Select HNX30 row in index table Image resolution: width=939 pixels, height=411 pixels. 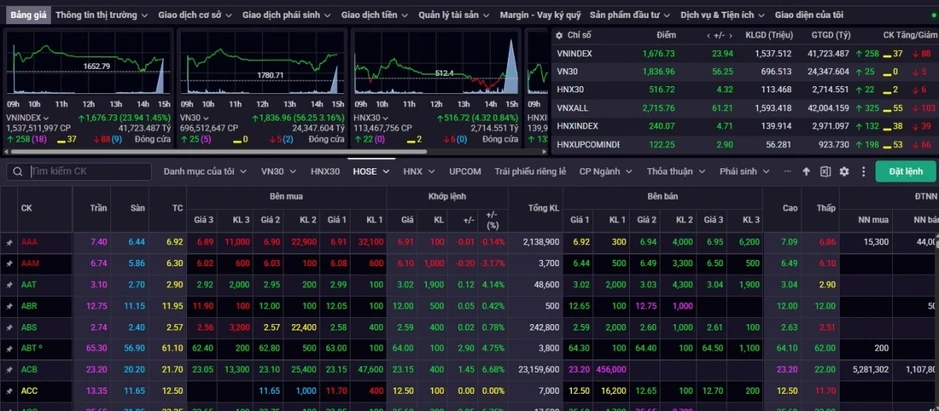[745, 90]
